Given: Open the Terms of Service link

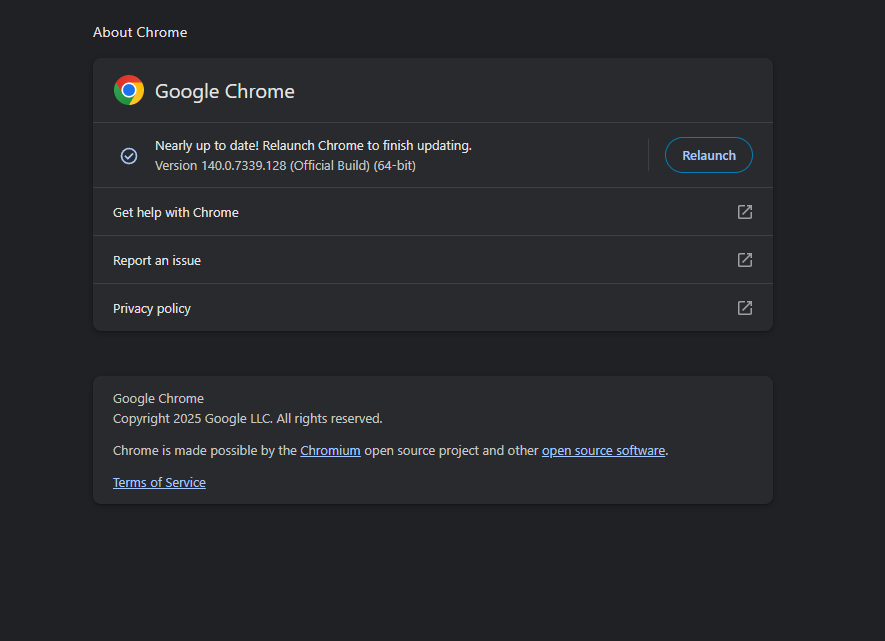Looking at the screenshot, I should pos(159,482).
